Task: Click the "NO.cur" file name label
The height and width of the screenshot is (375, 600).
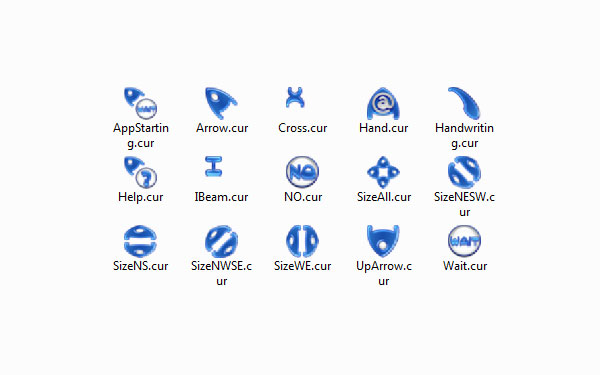Action: click(x=303, y=197)
